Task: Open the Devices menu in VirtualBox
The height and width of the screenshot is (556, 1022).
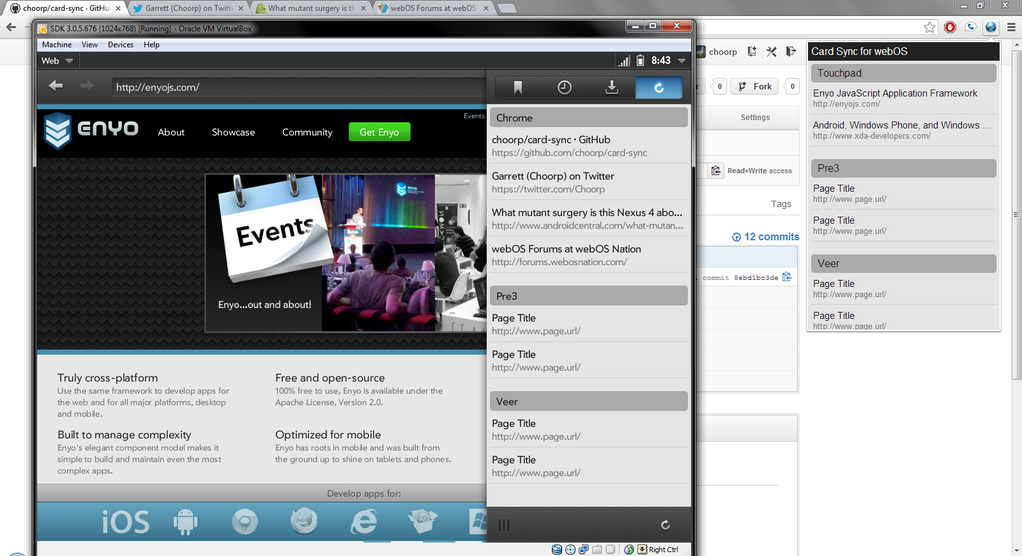Action: [x=120, y=45]
